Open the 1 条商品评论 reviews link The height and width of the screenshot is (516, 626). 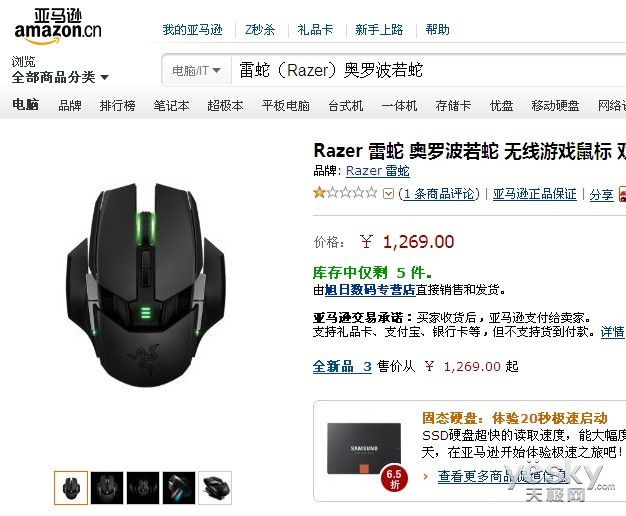[441, 194]
